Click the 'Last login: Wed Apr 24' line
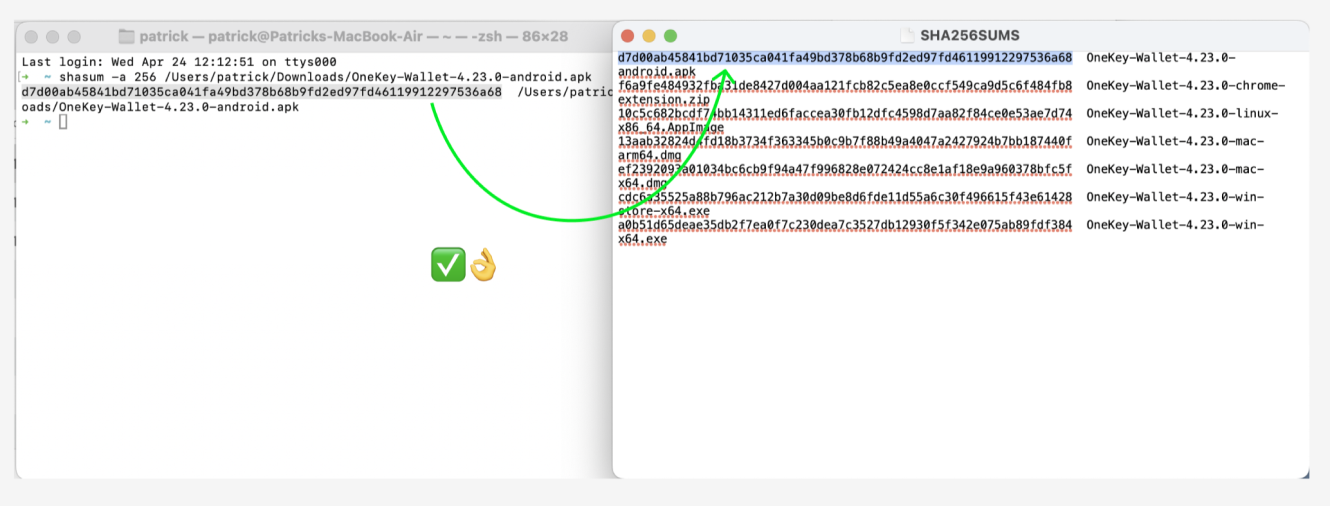 [x=178, y=62]
